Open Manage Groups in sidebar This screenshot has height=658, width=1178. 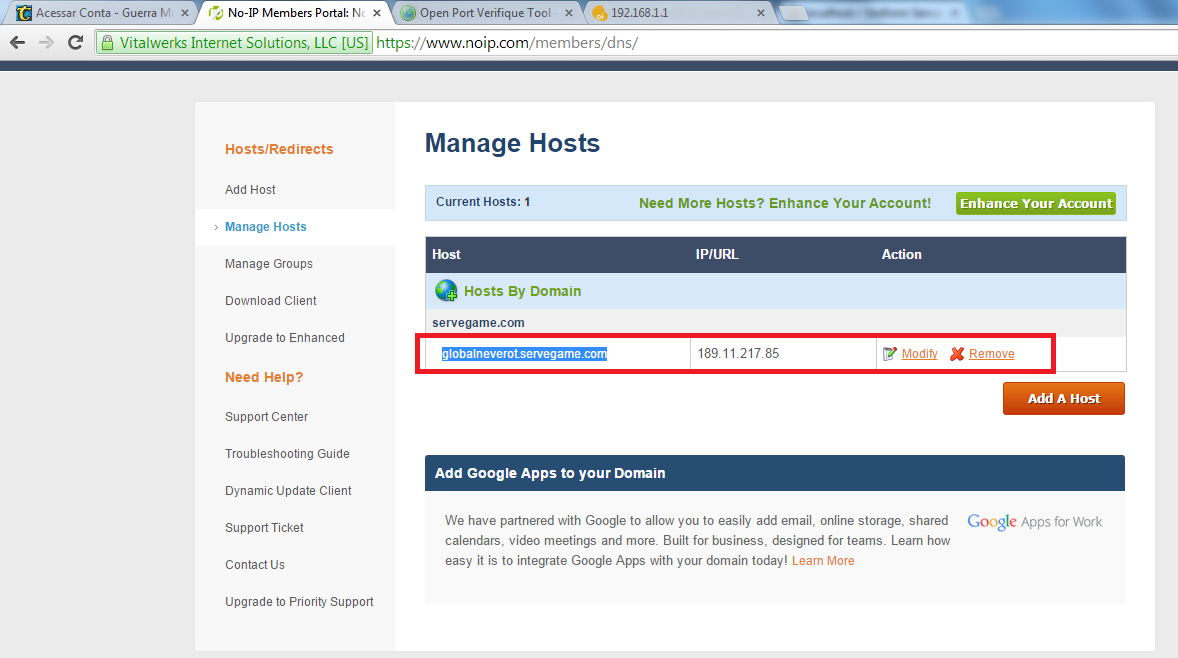pos(269,264)
